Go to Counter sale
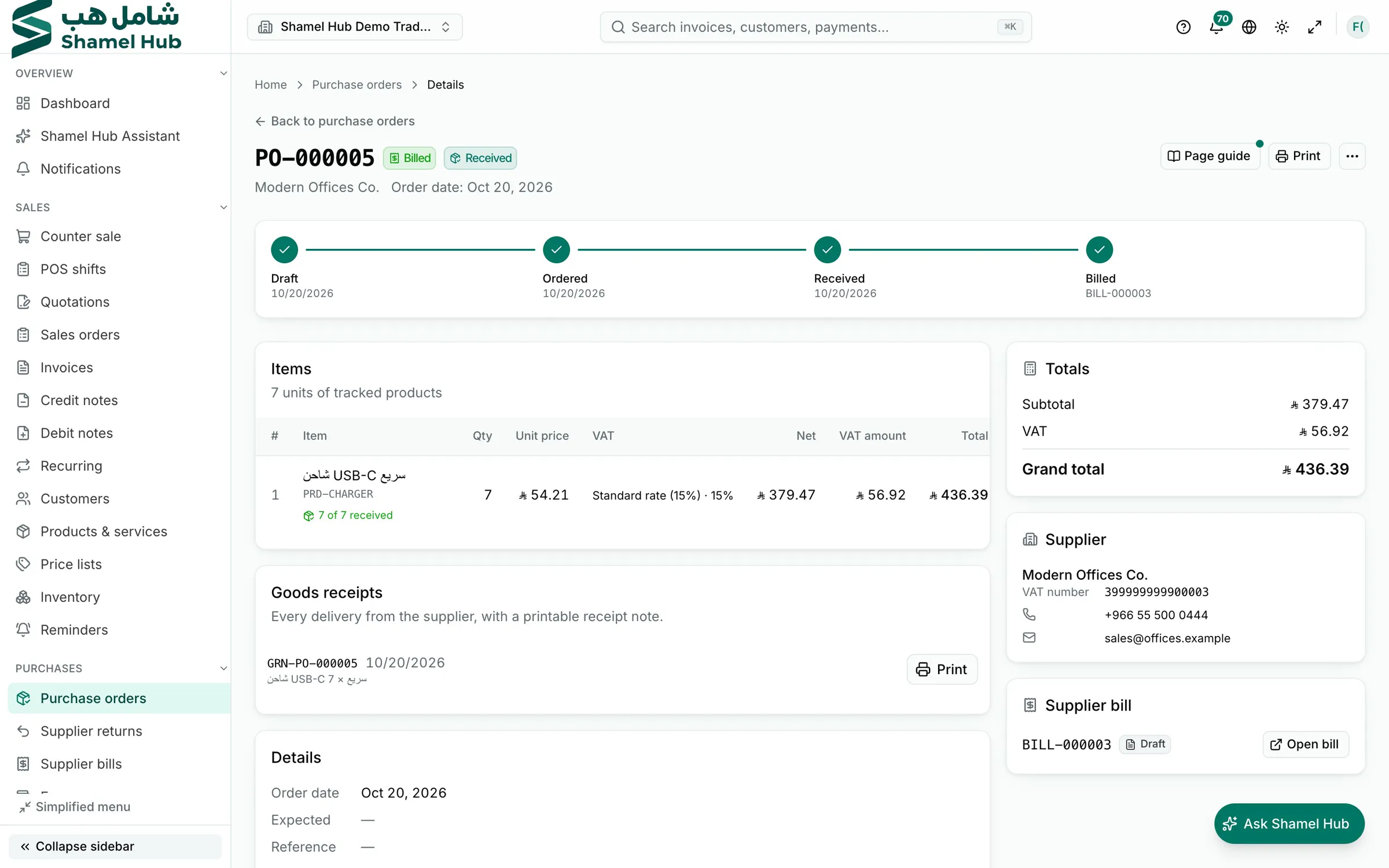Screen dimensions: 1389x868 tap(119, 237)
